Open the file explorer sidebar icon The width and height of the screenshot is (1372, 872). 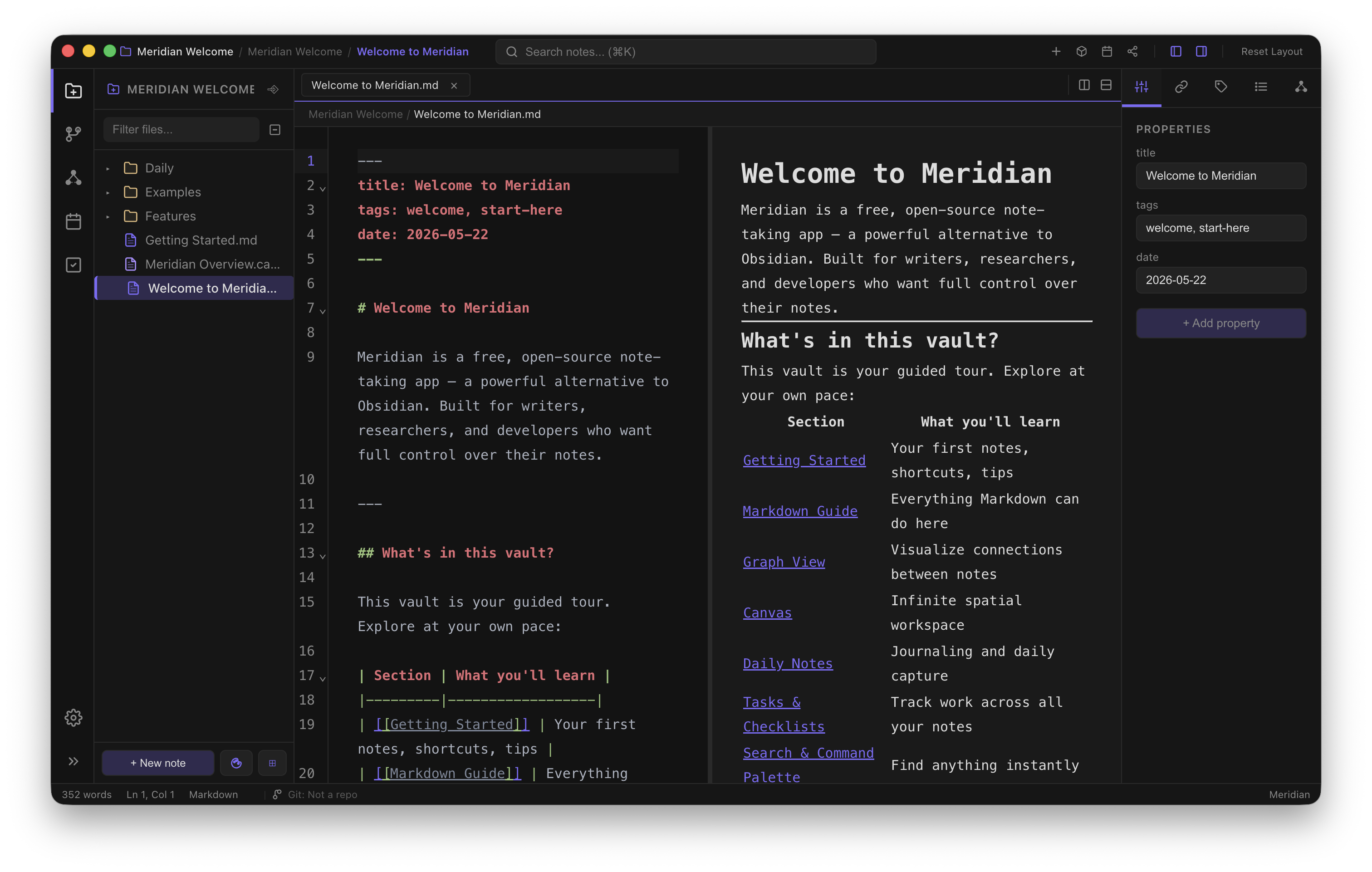(x=73, y=91)
